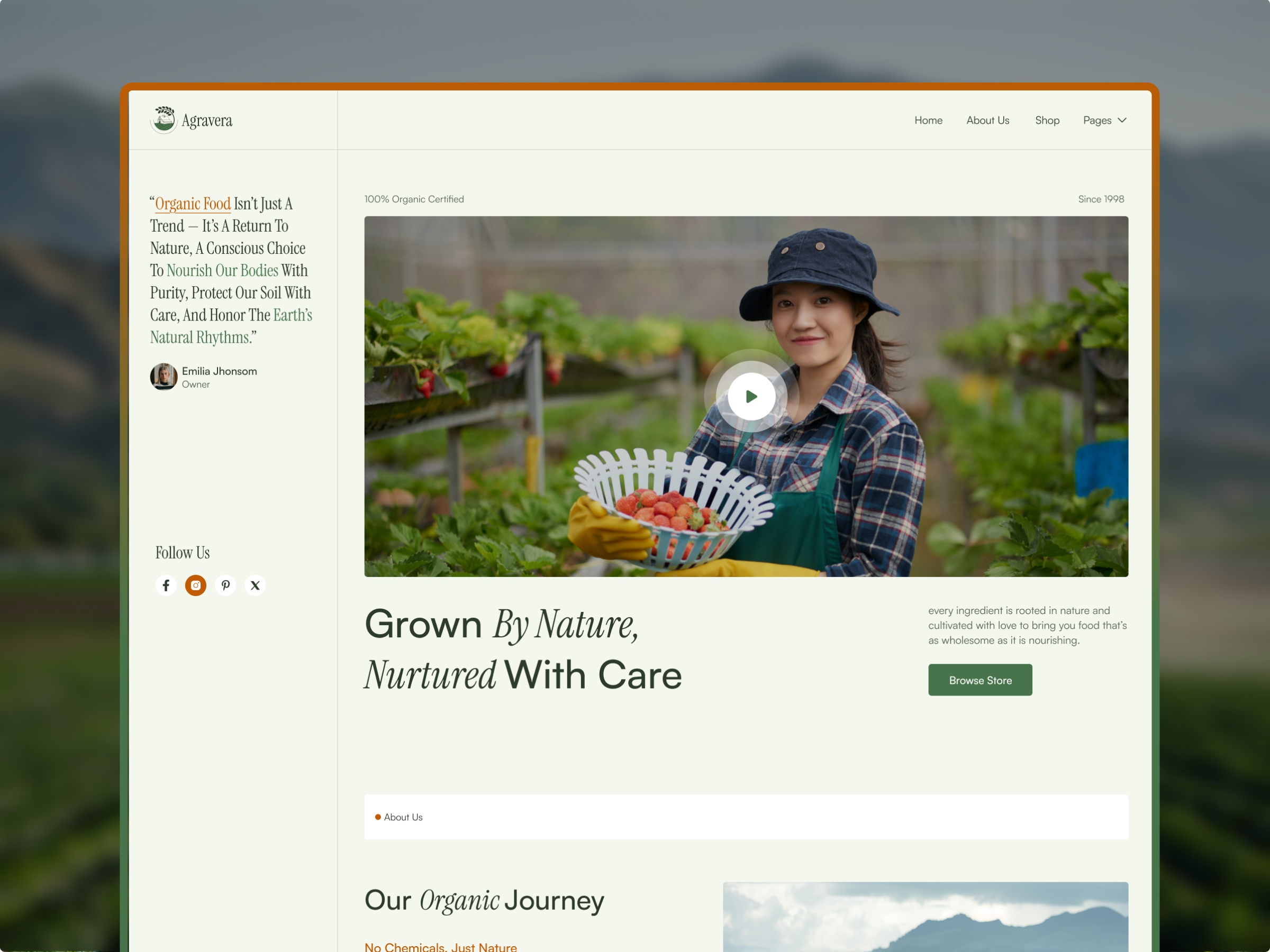This screenshot has height=952, width=1270.
Task: Open the Shop nav item
Action: point(1047,121)
